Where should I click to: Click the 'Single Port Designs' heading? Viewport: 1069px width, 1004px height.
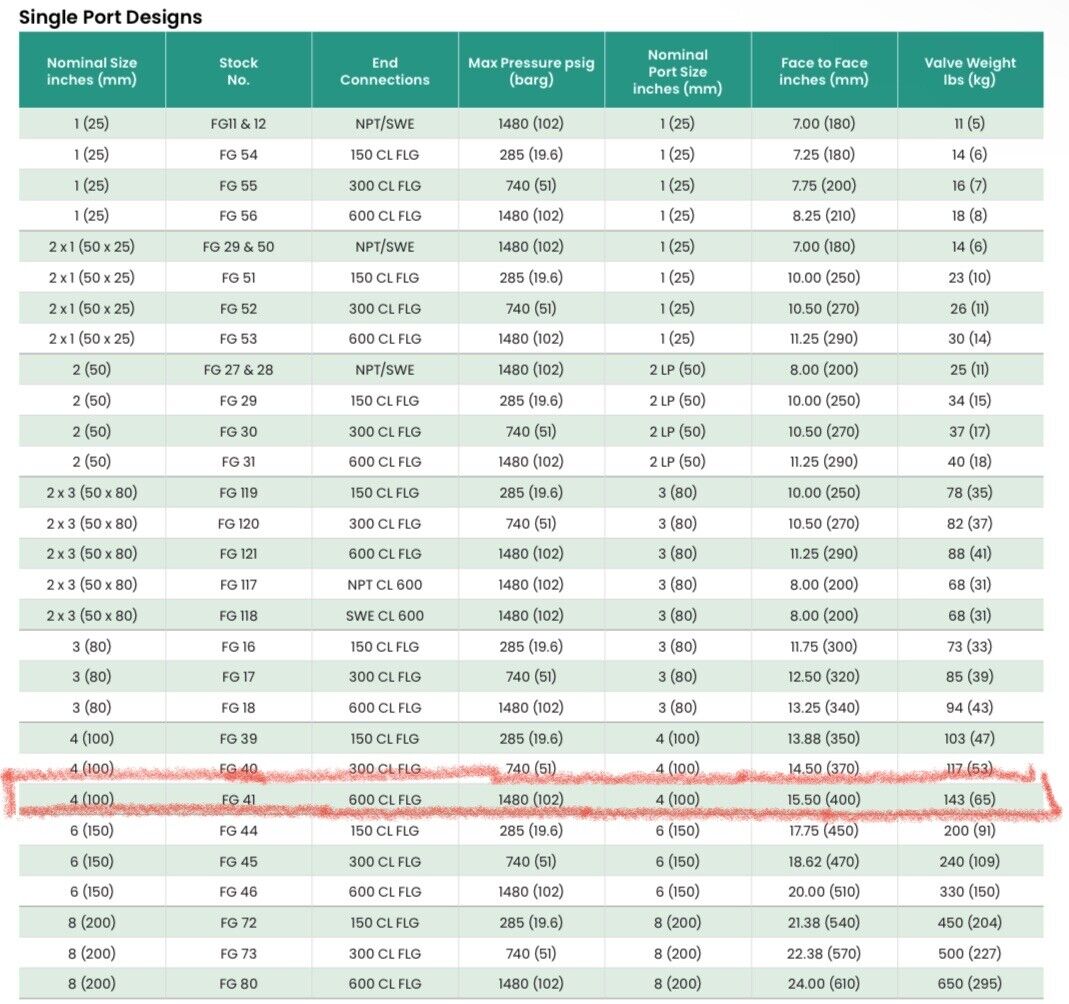pyautogui.click(x=111, y=17)
